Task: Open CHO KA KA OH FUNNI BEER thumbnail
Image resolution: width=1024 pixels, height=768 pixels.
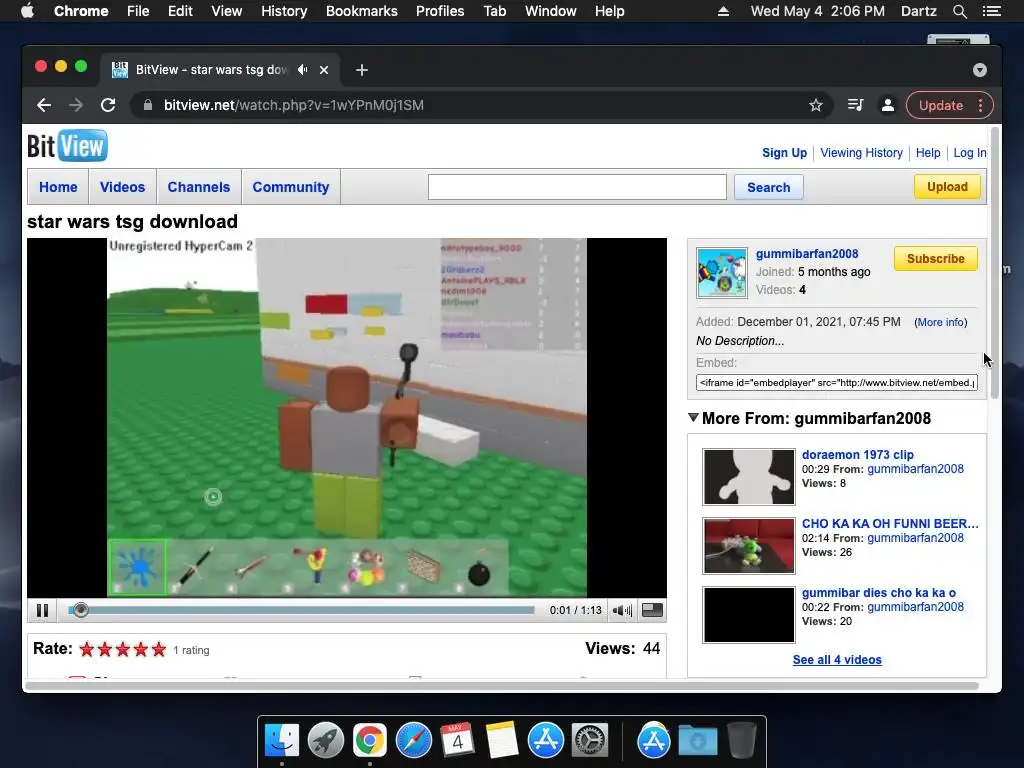Action: [748, 546]
